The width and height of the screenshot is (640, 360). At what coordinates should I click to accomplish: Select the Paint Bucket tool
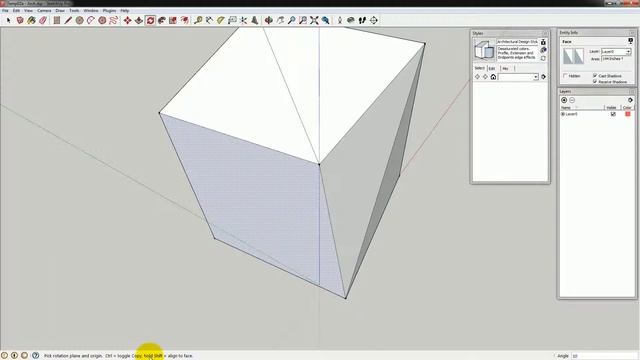pyautogui.click(x=31, y=20)
